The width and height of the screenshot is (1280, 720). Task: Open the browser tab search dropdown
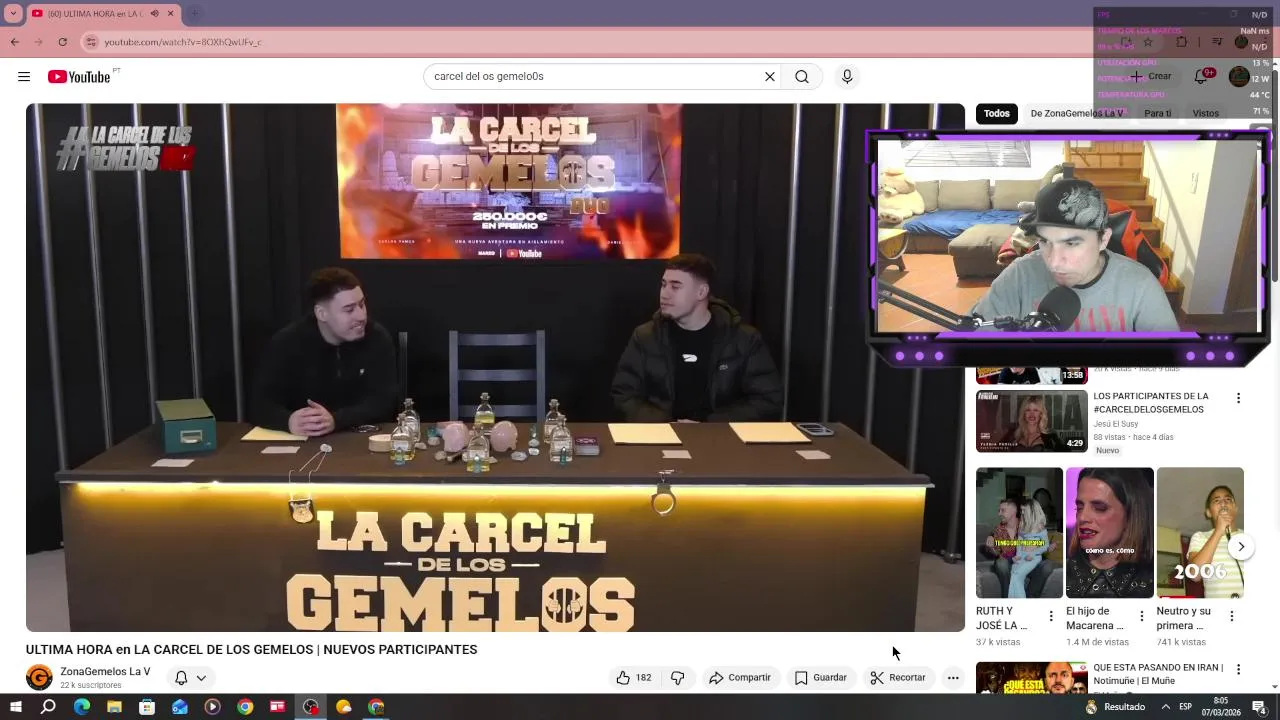pyautogui.click(x=13, y=13)
